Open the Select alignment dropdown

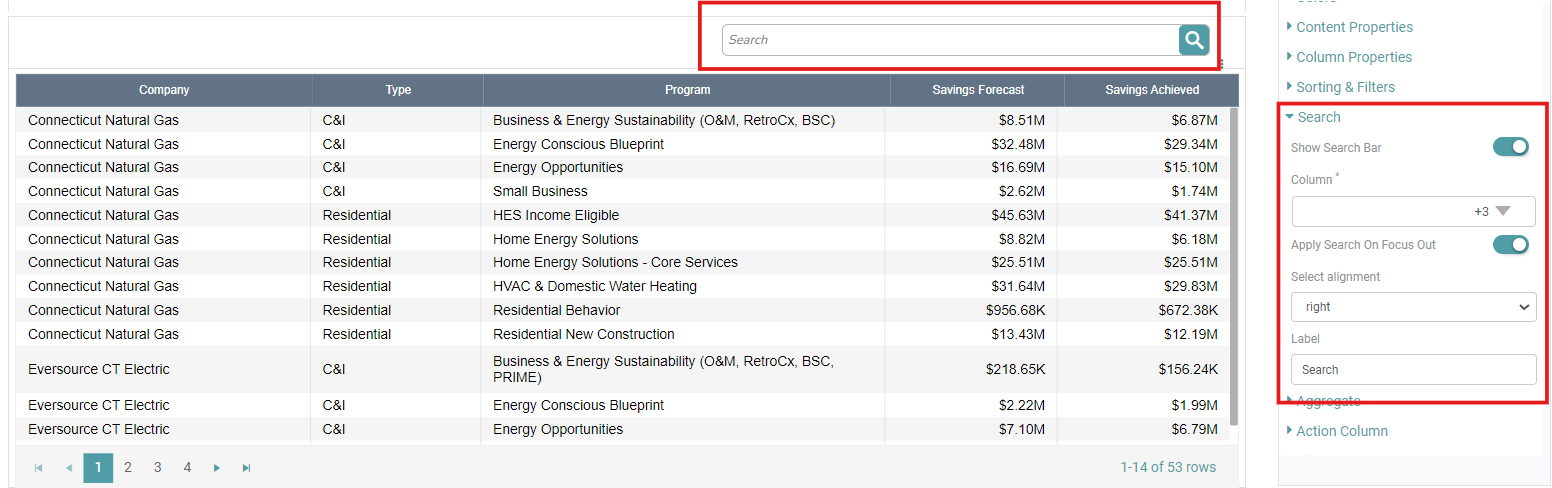click(x=1413, y=307)
